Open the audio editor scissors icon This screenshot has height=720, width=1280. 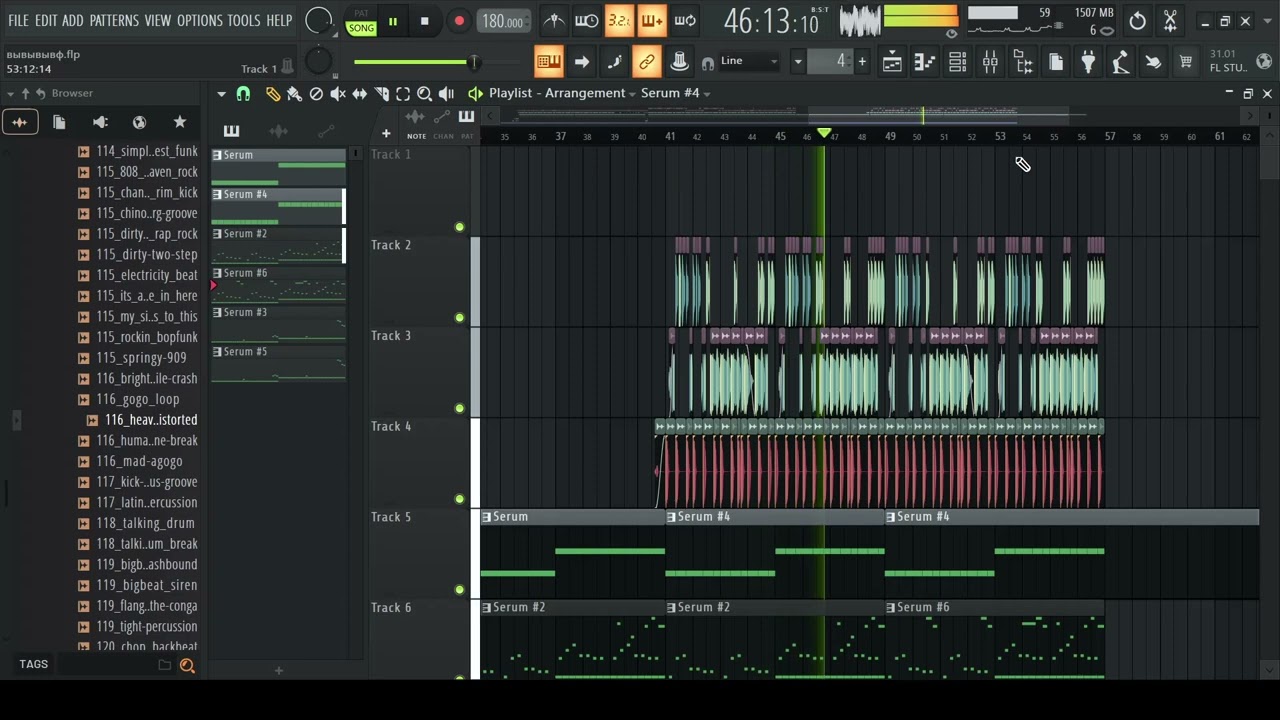coord(1170,21)
